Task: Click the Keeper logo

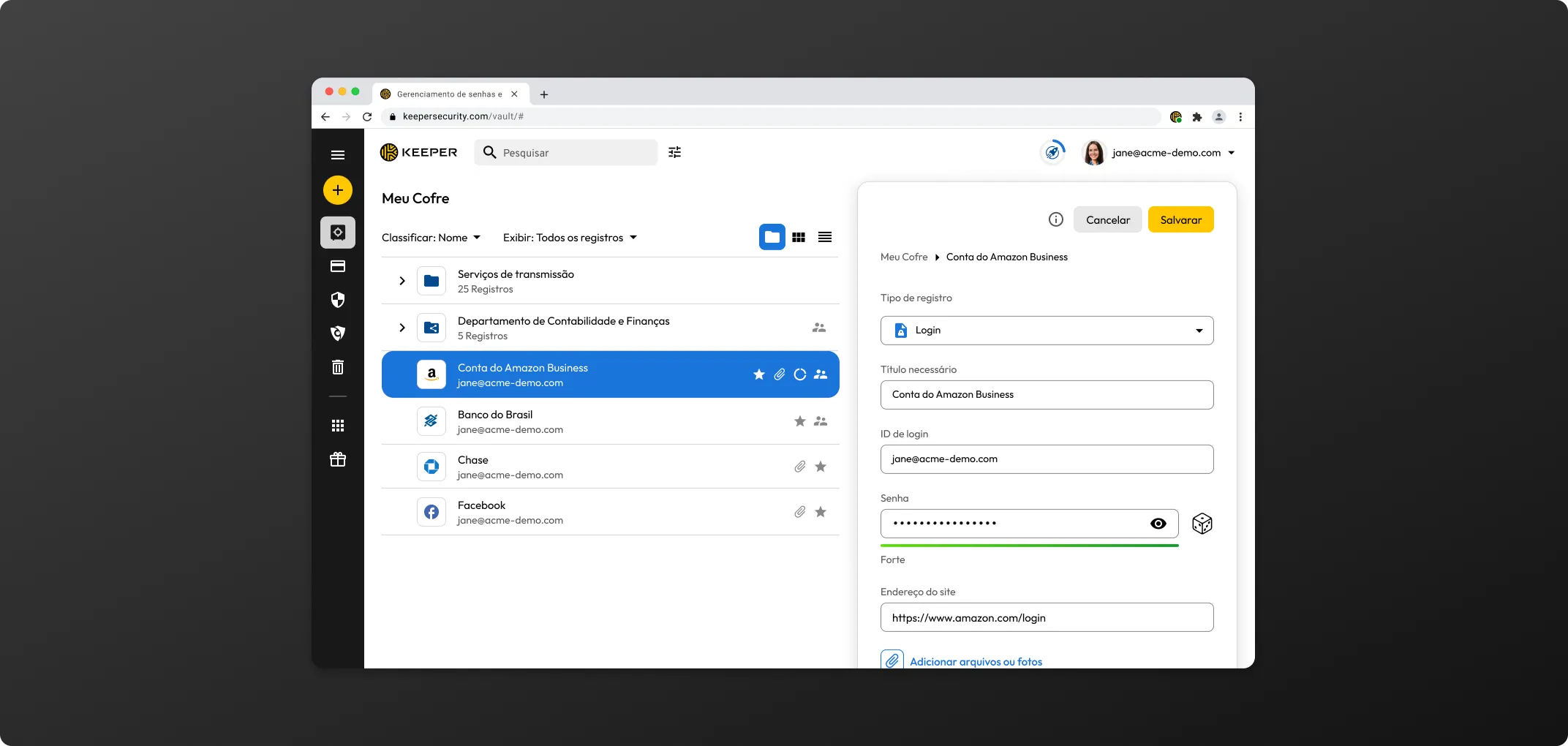Action: 419,152
